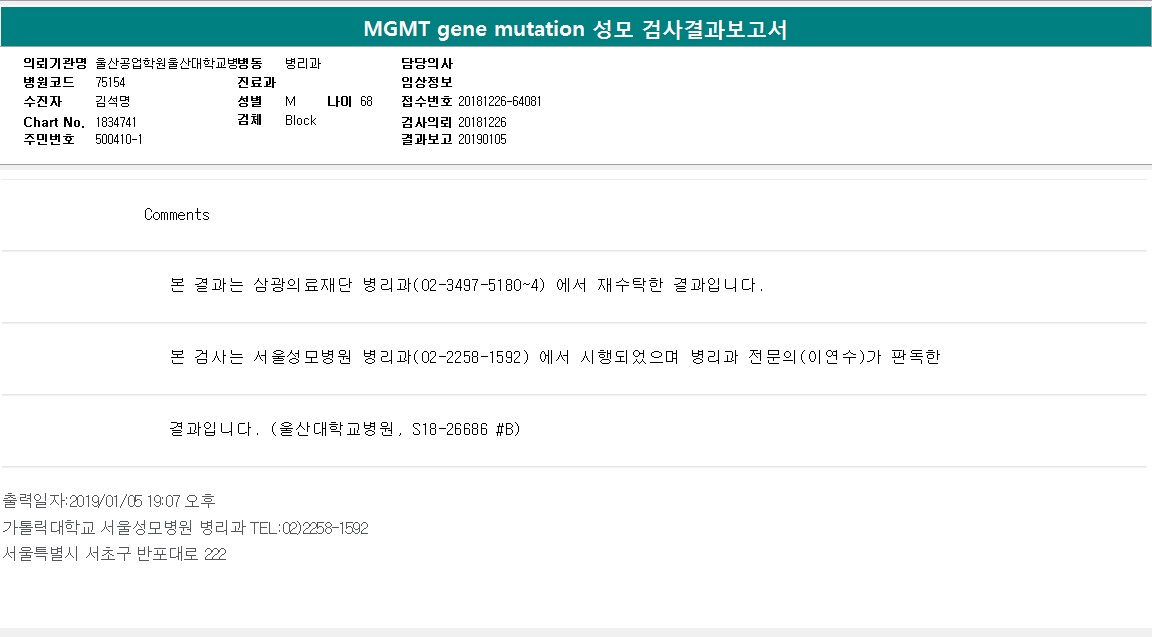
Task: Click the Chart No. value 1834741
Action: coord(117,122)
